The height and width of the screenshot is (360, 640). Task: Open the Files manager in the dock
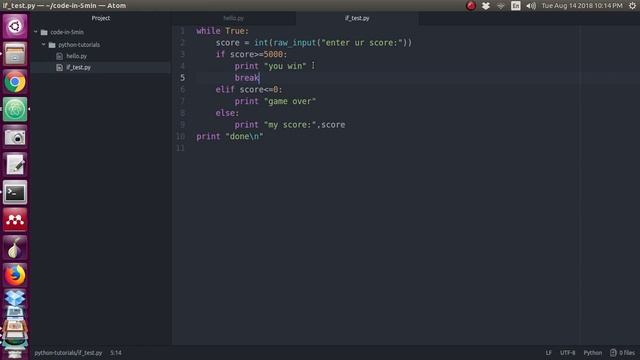pyautogui.click(x=15, y=54)
